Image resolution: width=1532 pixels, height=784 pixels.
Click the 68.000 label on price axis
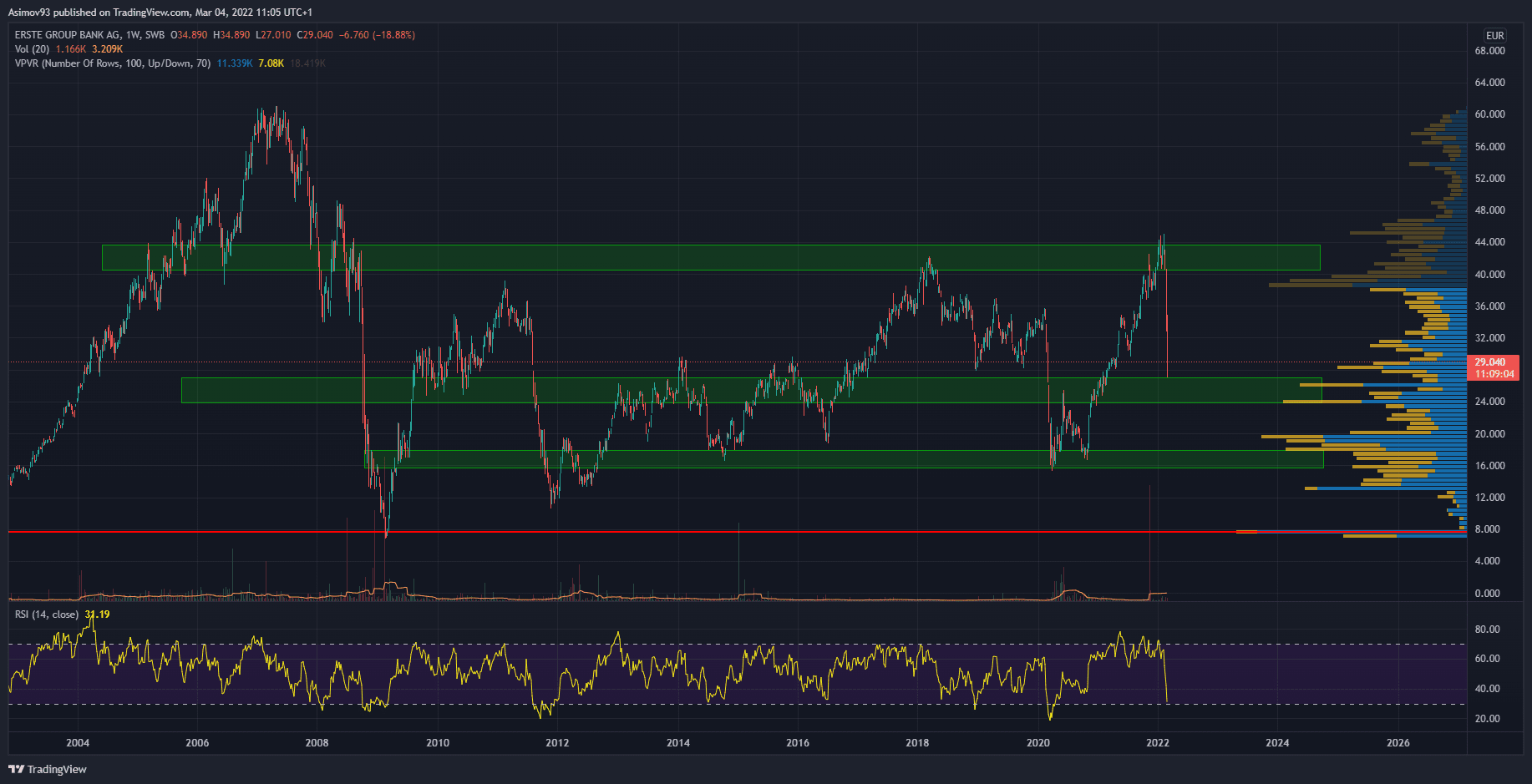pos(1489,51)
